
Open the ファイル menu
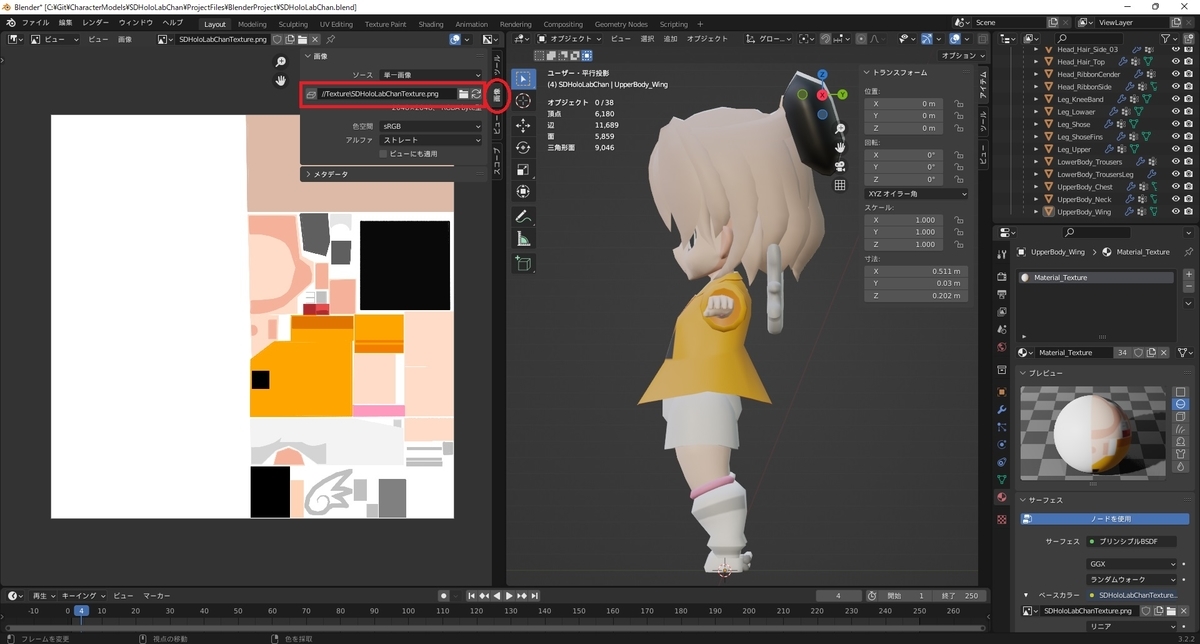tap(34, 22)
